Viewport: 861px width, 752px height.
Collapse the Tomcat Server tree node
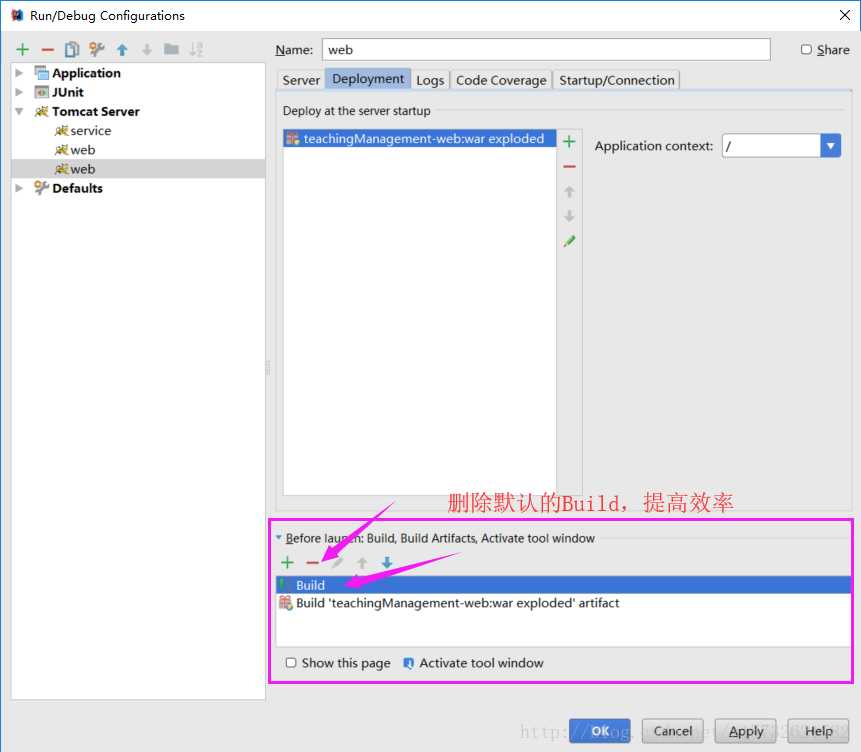pyautogui.click(x=19, y=112)
